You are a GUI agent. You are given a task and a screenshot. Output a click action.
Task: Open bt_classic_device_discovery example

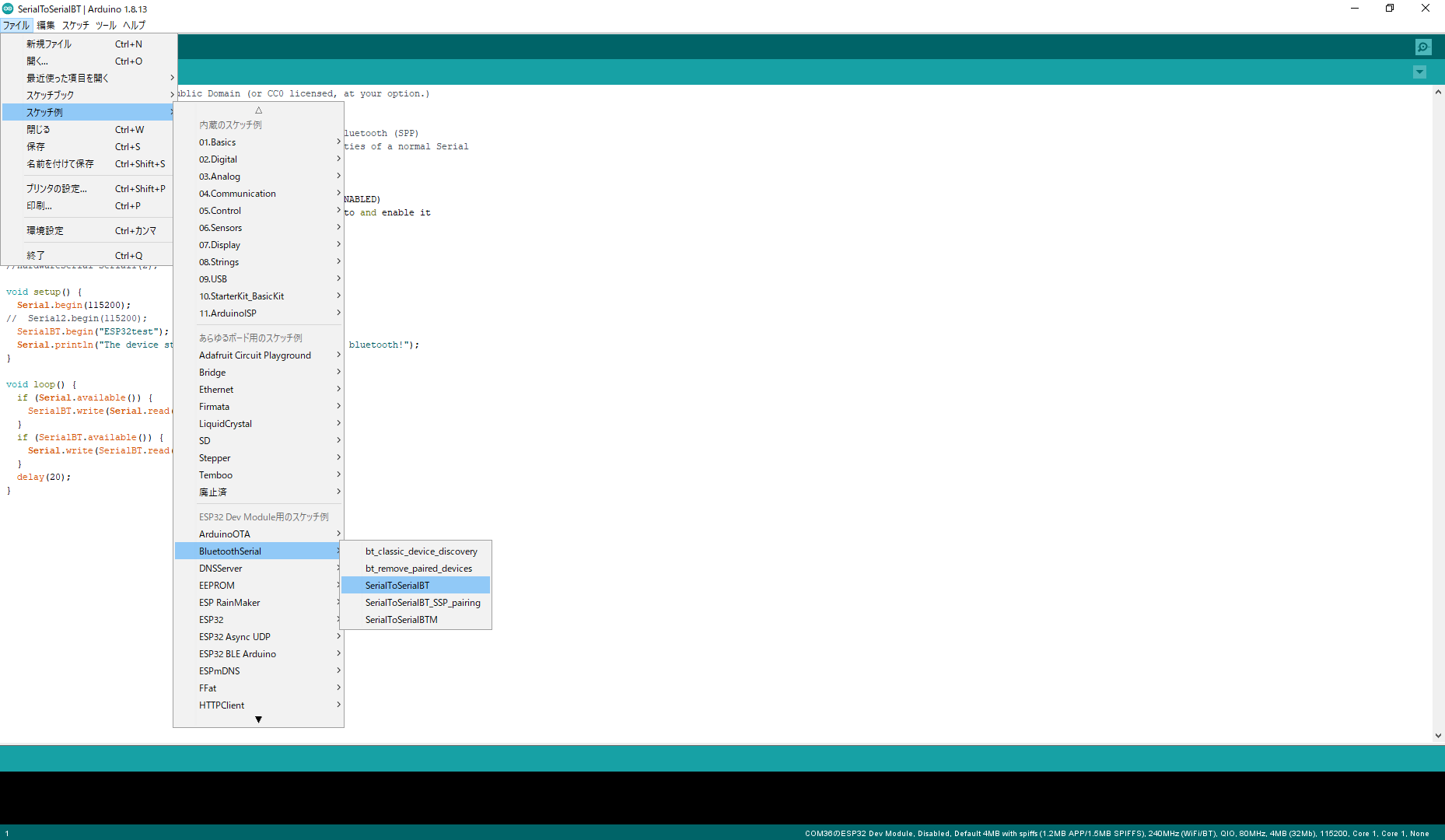(416, 551)
